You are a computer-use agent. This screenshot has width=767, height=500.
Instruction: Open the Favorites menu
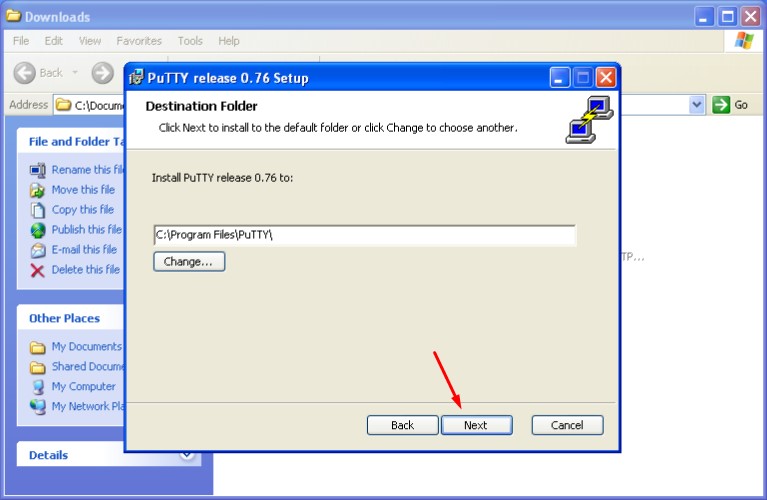point(139,41)
